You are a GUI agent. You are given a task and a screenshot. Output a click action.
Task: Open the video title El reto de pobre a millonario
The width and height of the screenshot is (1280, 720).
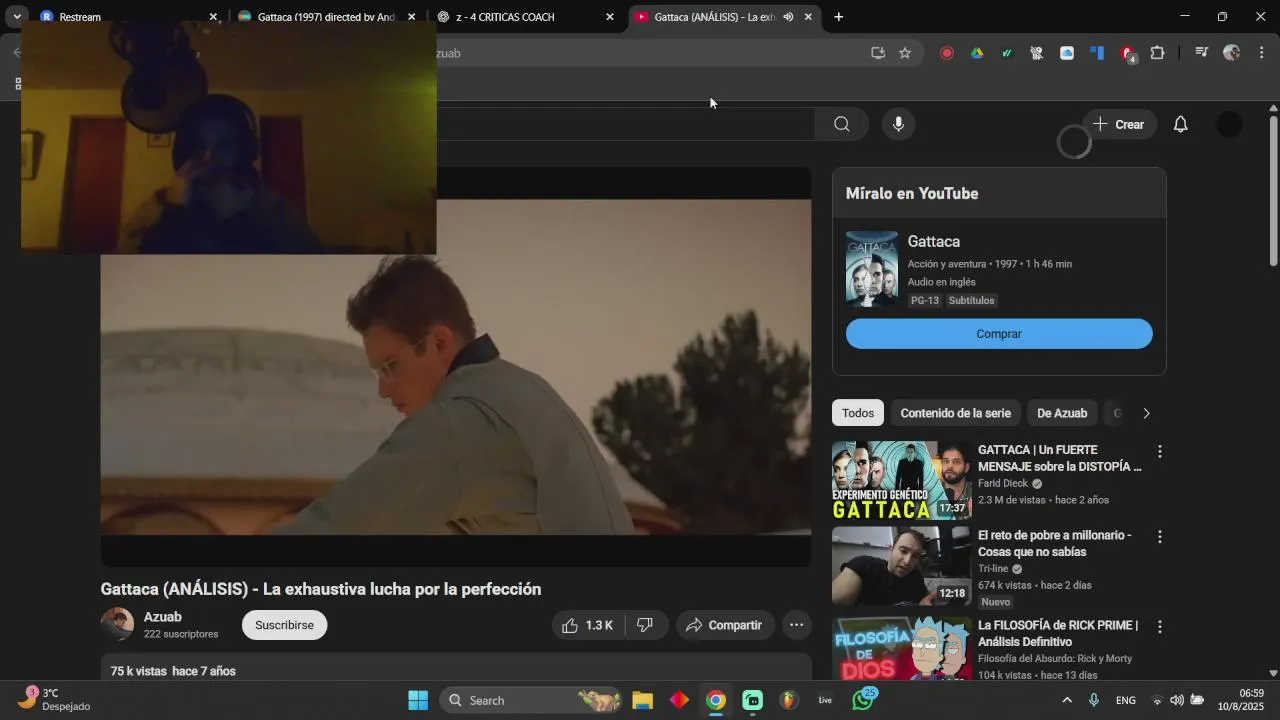(1054, 543)
